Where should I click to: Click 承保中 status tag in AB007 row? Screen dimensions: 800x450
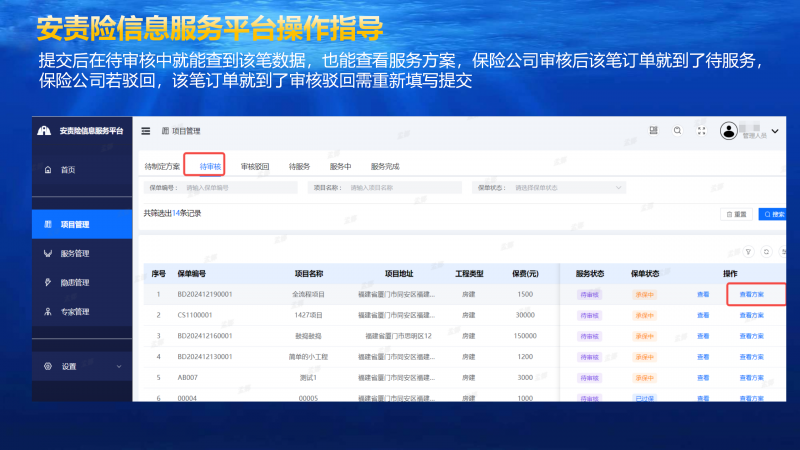(644, 378)
